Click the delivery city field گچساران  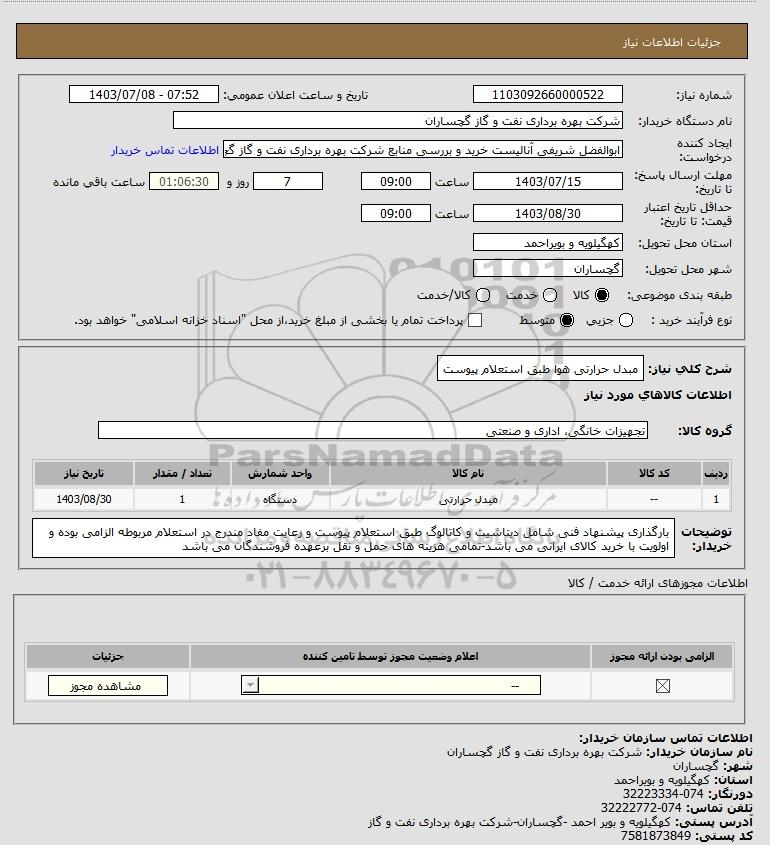click(x=547, y=268)
